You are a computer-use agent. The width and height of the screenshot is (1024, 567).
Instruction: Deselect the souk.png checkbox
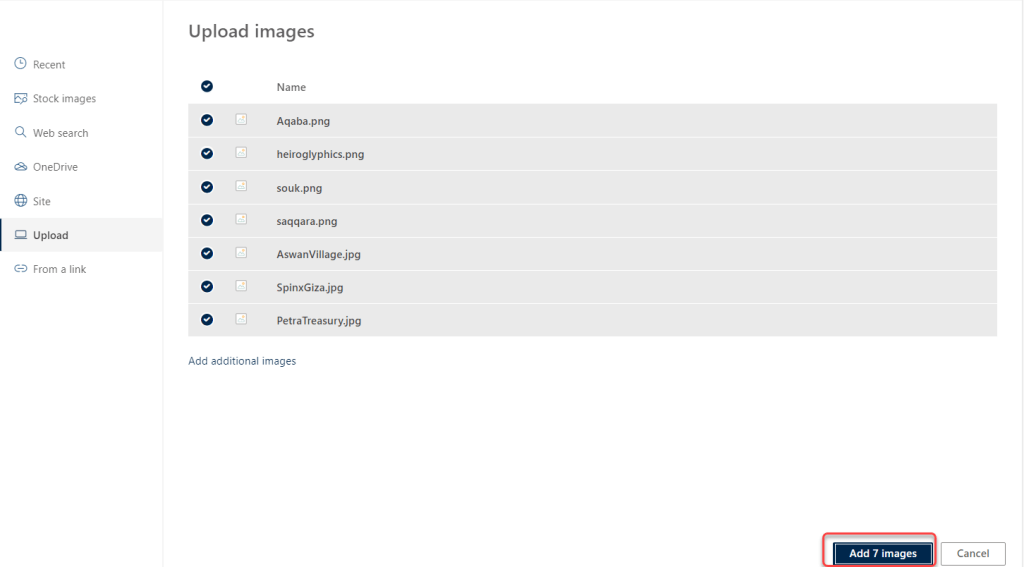[207, 187]
